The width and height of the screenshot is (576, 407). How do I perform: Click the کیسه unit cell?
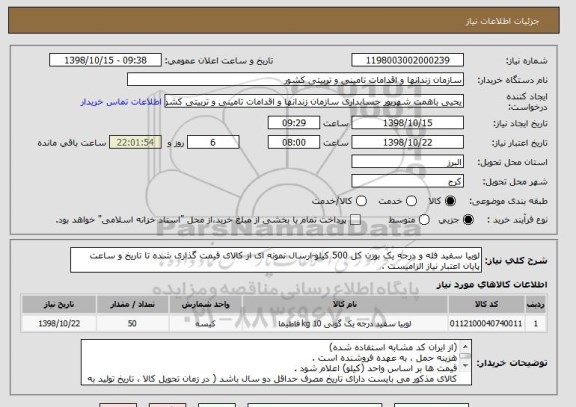205,324
